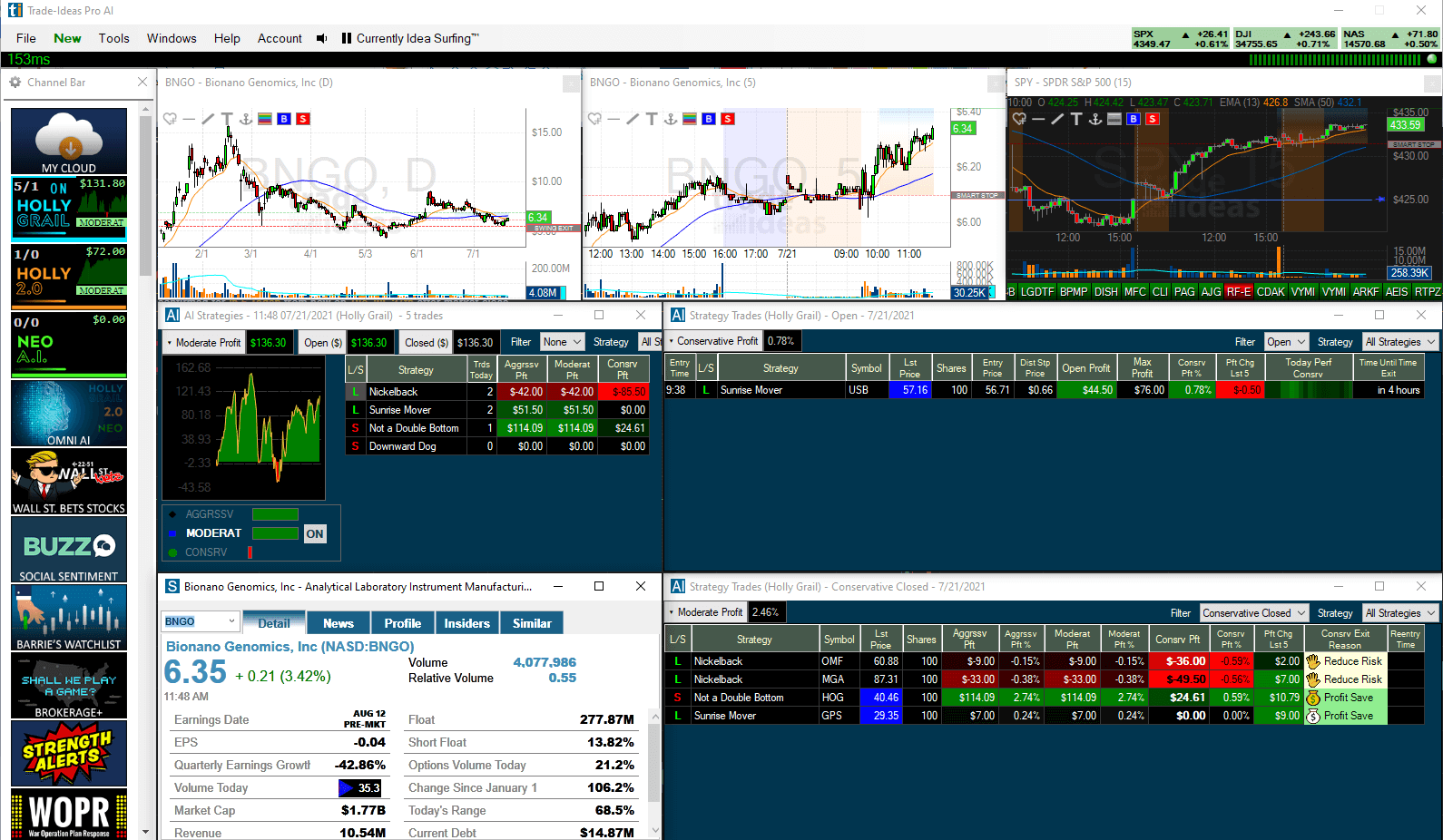Select MODERAT risk mode
This screenshot has height=840, width=1443.
point(213,533)
